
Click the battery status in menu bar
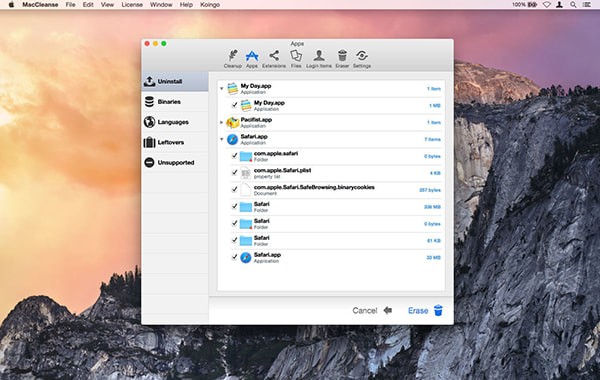click(525, 5)
